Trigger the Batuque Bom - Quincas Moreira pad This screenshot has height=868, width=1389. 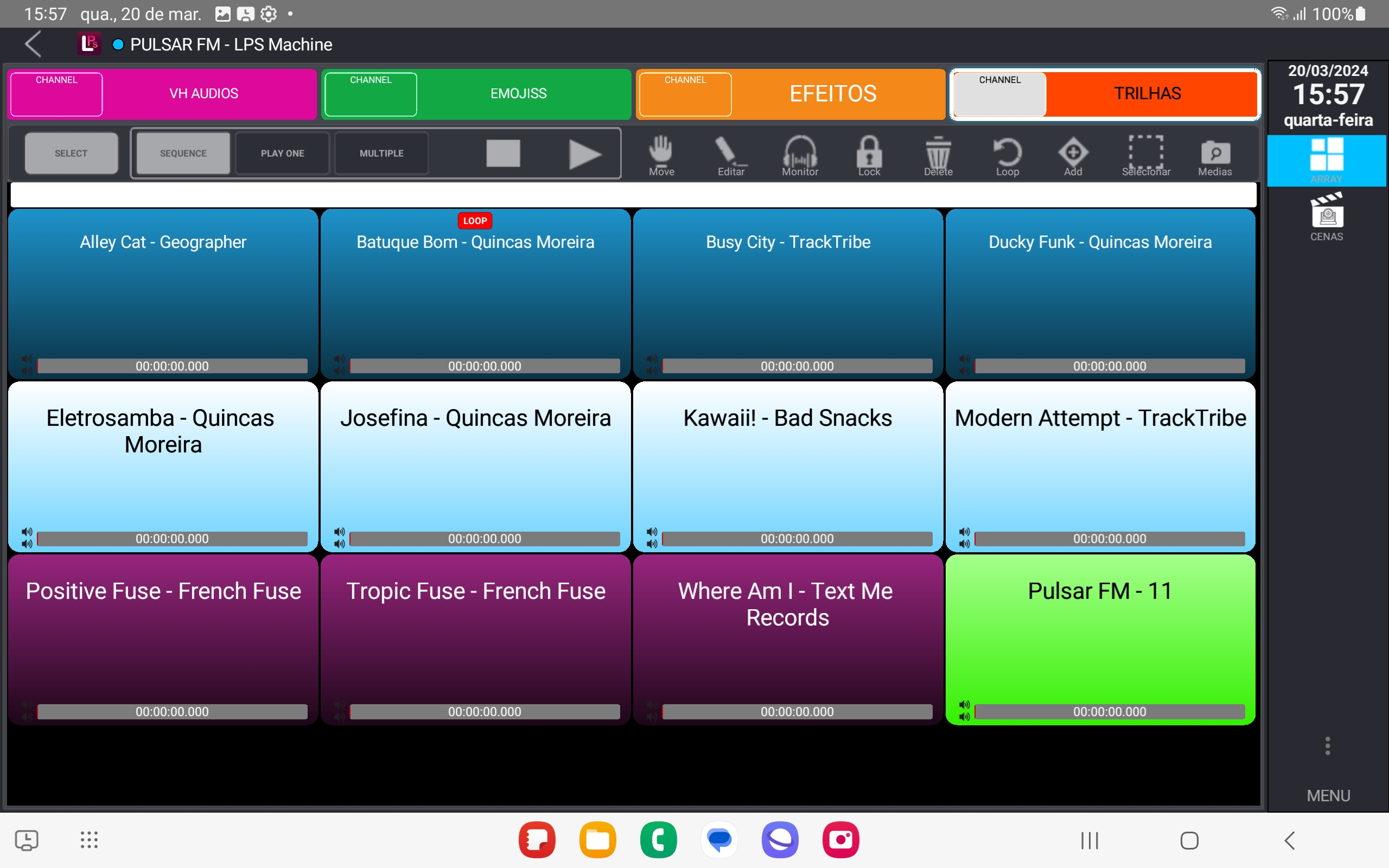point(475,293)
